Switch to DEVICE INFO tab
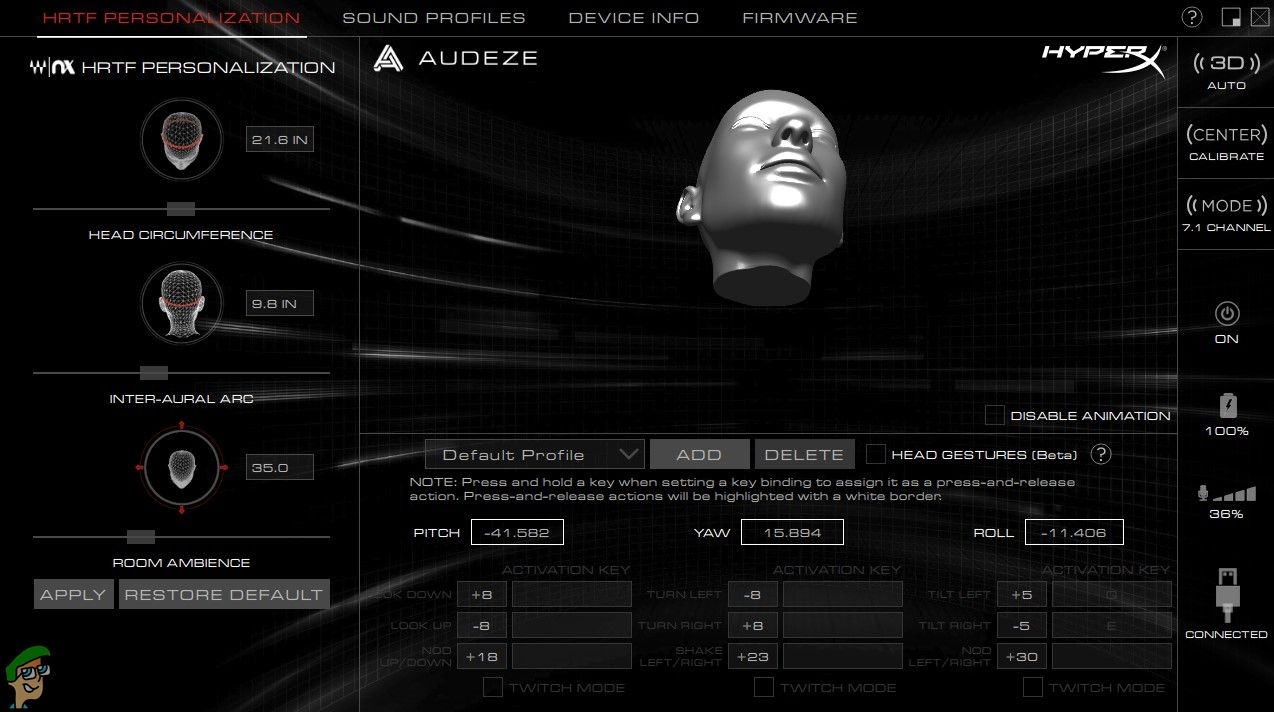Viewport: 1274px width, 712px height. (634, 18)
